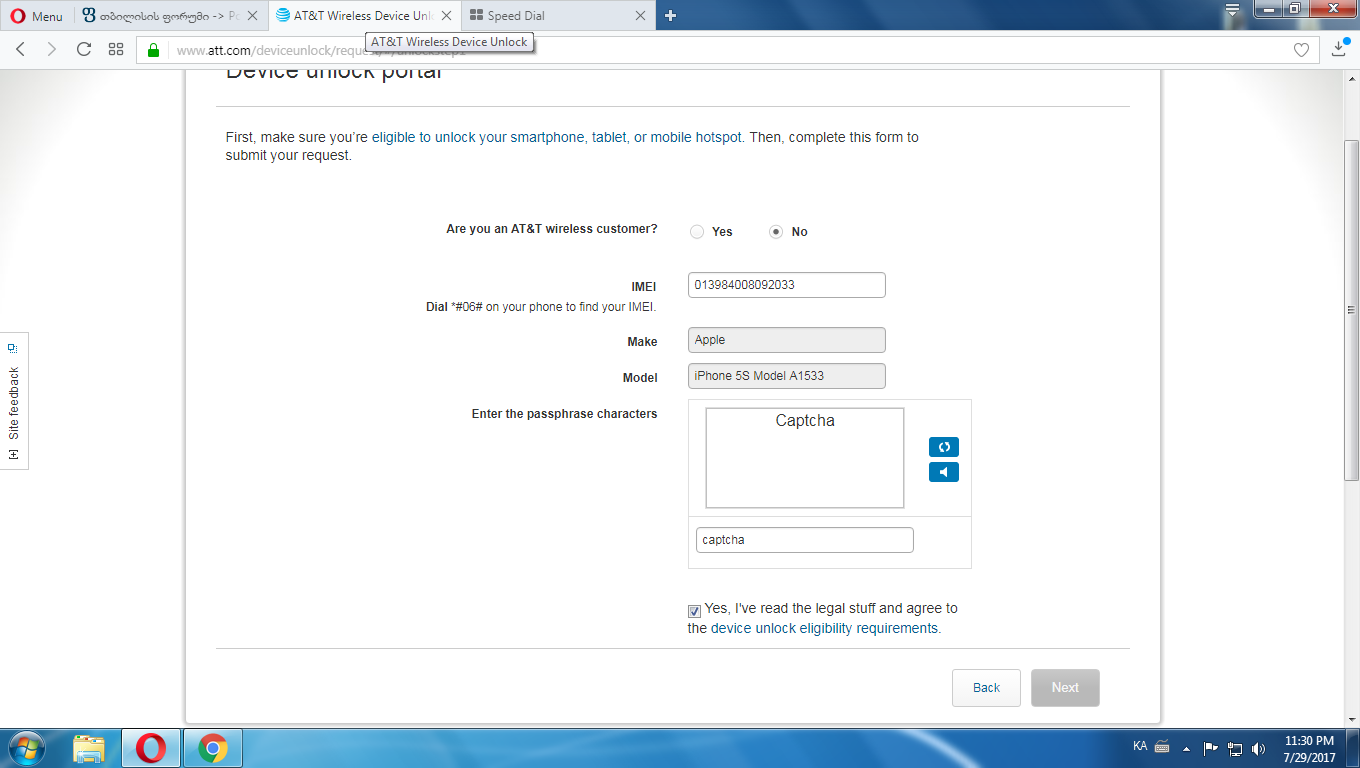This screenshot has height=768, width=1360.
Task: Select the AT&T Wireless Device Unlock tab
Action: pos(364,16)
